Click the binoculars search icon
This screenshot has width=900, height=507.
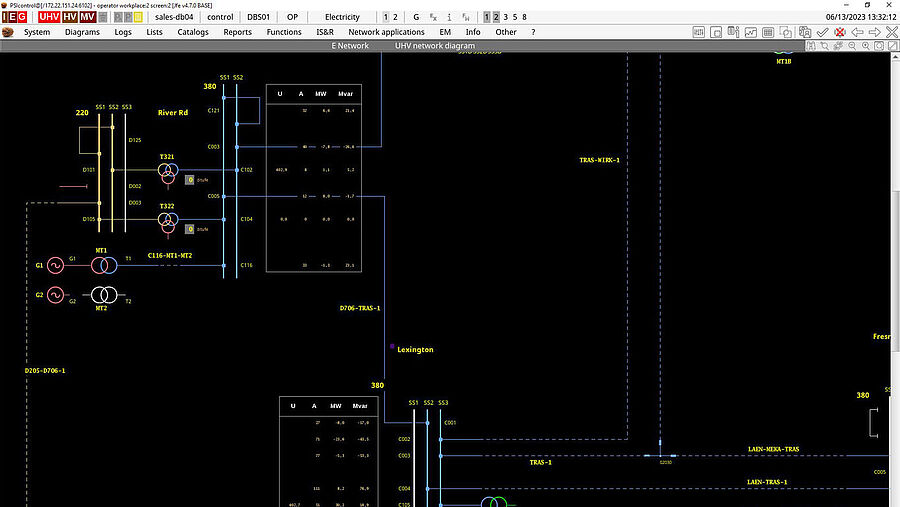click(x=810, y=46)
